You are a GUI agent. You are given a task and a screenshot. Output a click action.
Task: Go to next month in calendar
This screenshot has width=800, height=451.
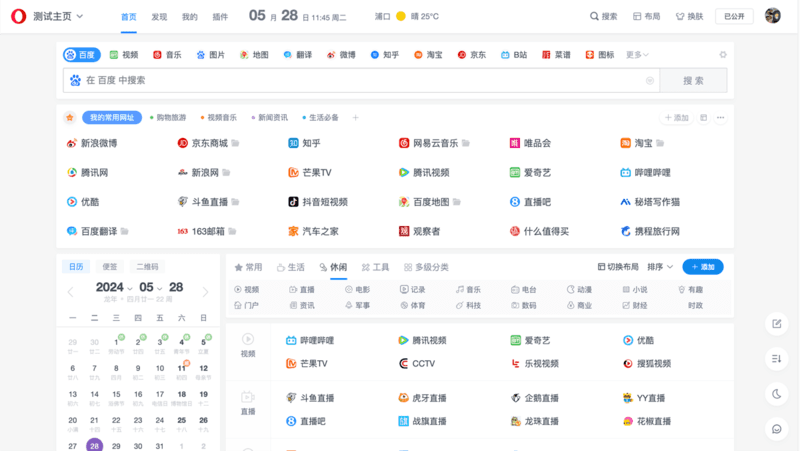205,292
